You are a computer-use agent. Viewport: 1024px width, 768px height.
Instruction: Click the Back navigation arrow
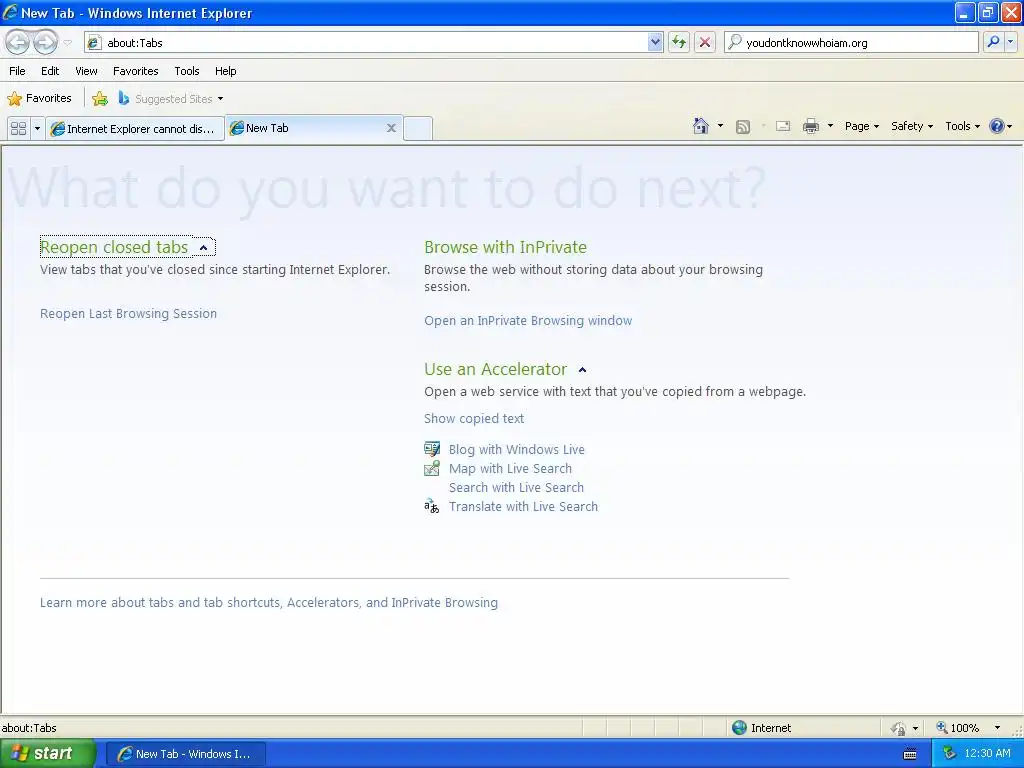[18, 43]
